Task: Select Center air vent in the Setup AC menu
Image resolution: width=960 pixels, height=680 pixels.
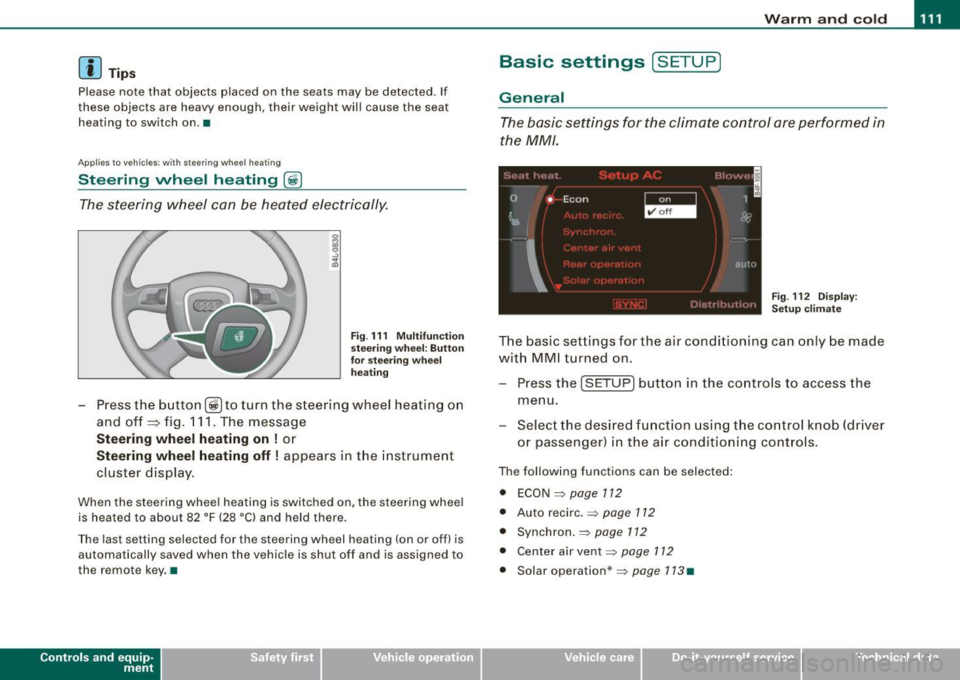Action: tap(602, 248)
